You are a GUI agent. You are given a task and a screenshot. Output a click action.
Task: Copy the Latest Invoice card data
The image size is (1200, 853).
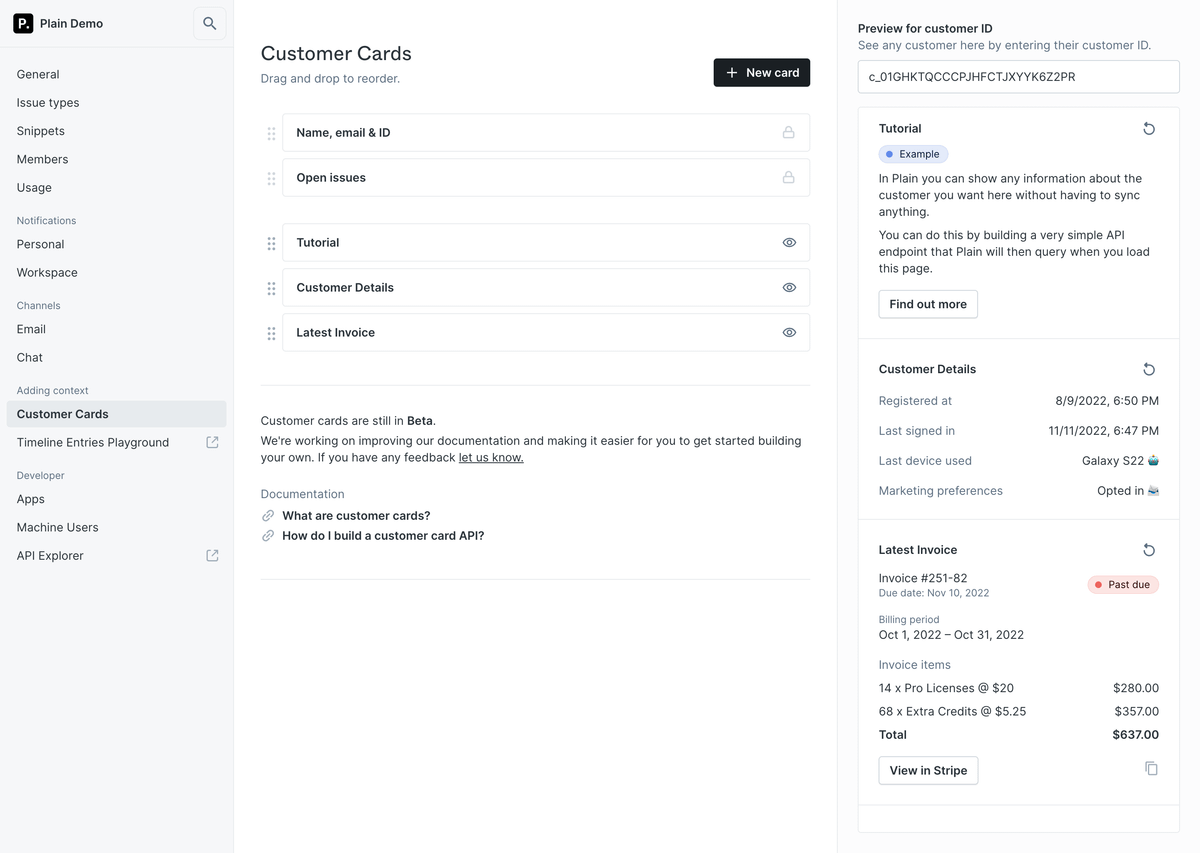pos(1151,769)
